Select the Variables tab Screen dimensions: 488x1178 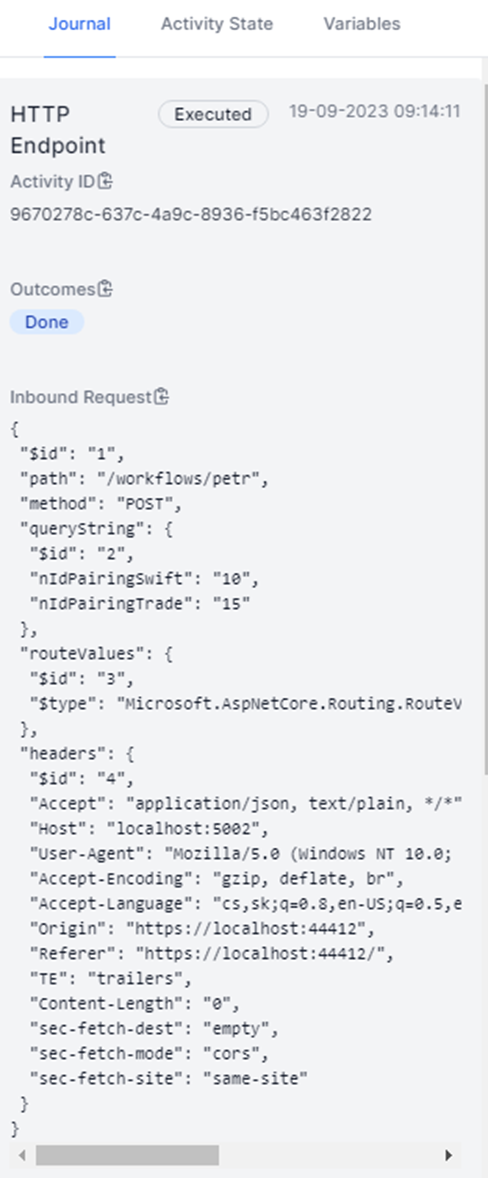click(x=362, y=24)
